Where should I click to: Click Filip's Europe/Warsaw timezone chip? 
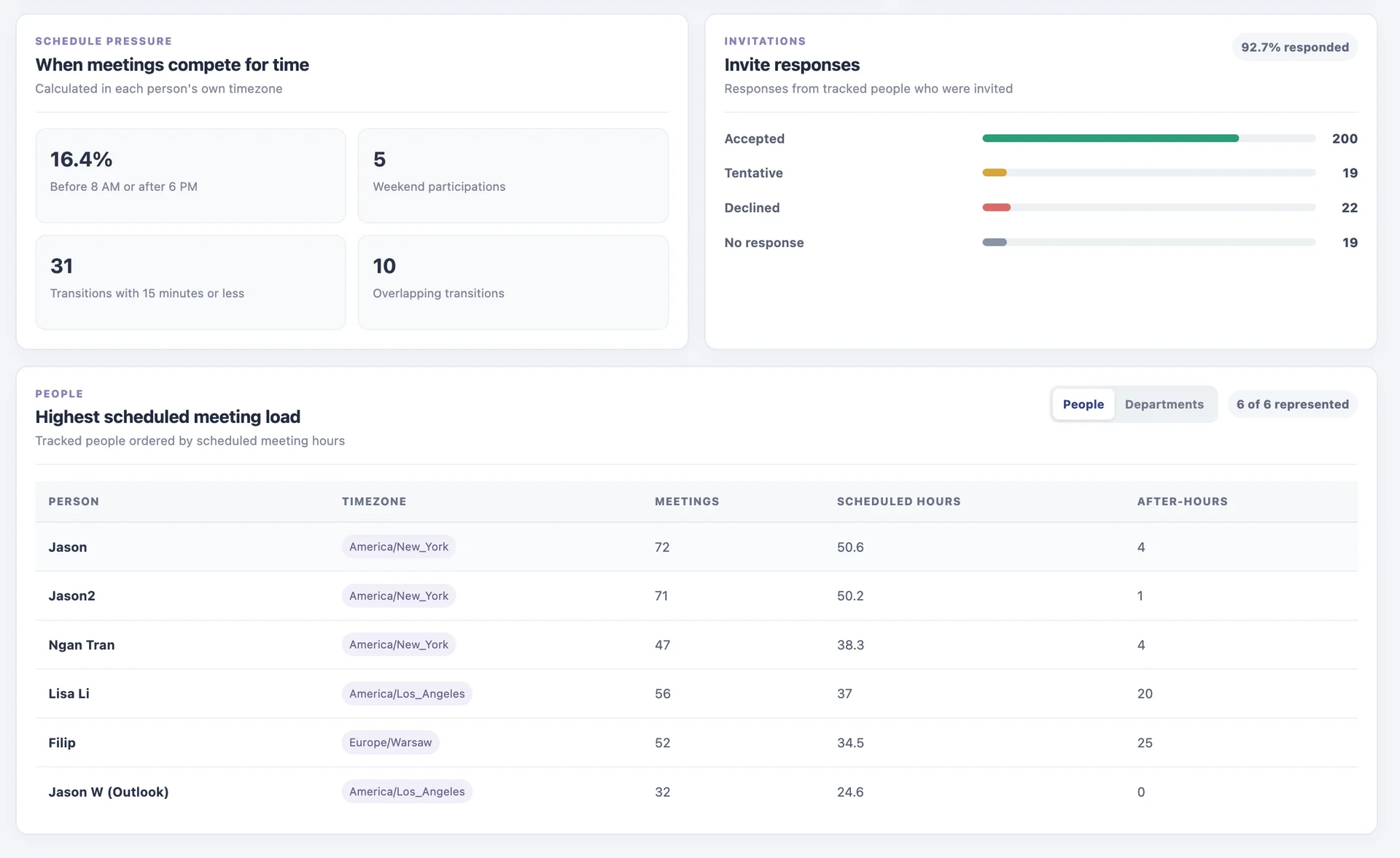390,742
